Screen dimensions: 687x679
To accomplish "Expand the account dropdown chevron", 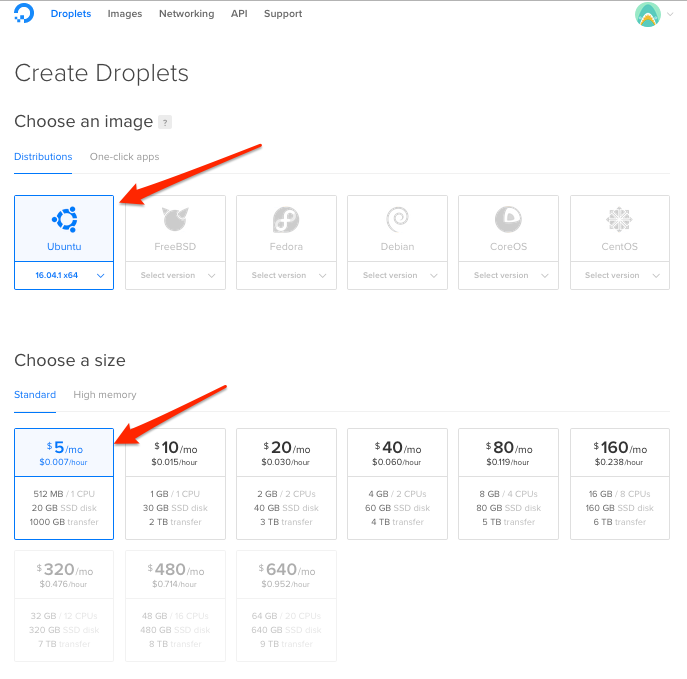I will tap(670, 14).
